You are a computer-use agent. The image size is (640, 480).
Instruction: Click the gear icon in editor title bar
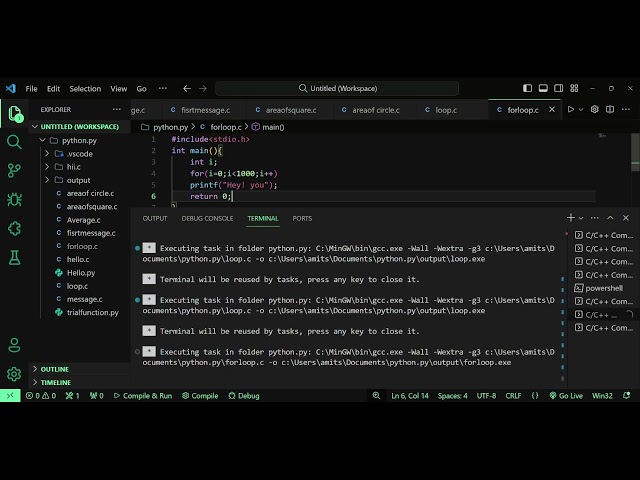tap(595, 109)
